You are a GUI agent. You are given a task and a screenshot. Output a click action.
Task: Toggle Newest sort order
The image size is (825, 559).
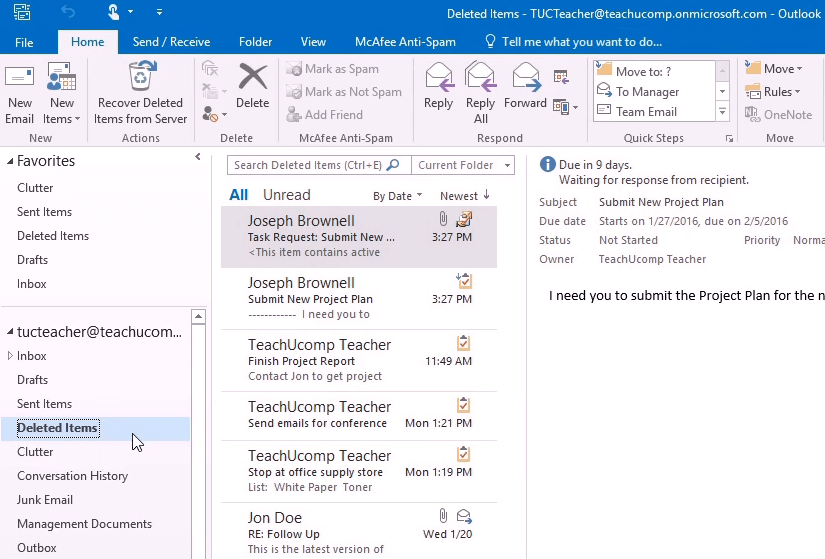465,196
